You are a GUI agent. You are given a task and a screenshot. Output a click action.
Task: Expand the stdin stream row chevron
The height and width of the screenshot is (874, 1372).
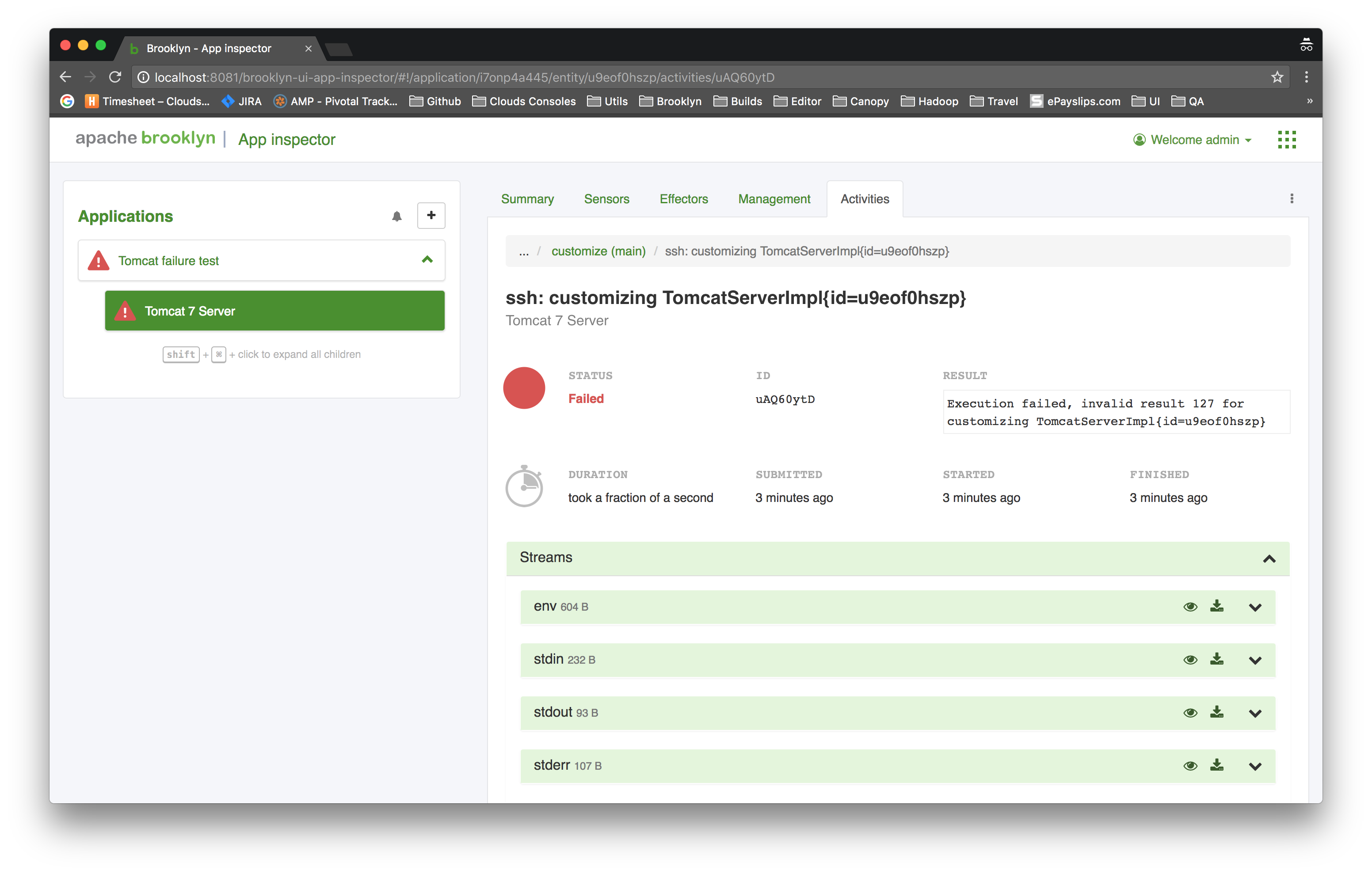[x=1254, y=660]
